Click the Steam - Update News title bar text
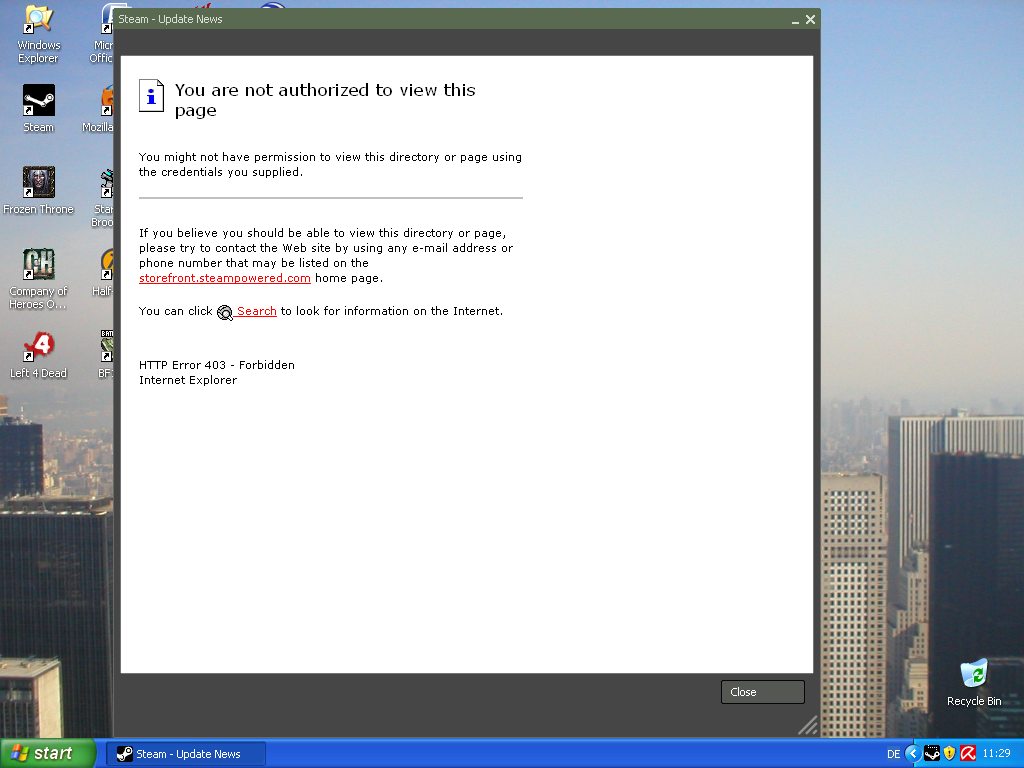Screen dimensions: 1024x768 point(170,20)
